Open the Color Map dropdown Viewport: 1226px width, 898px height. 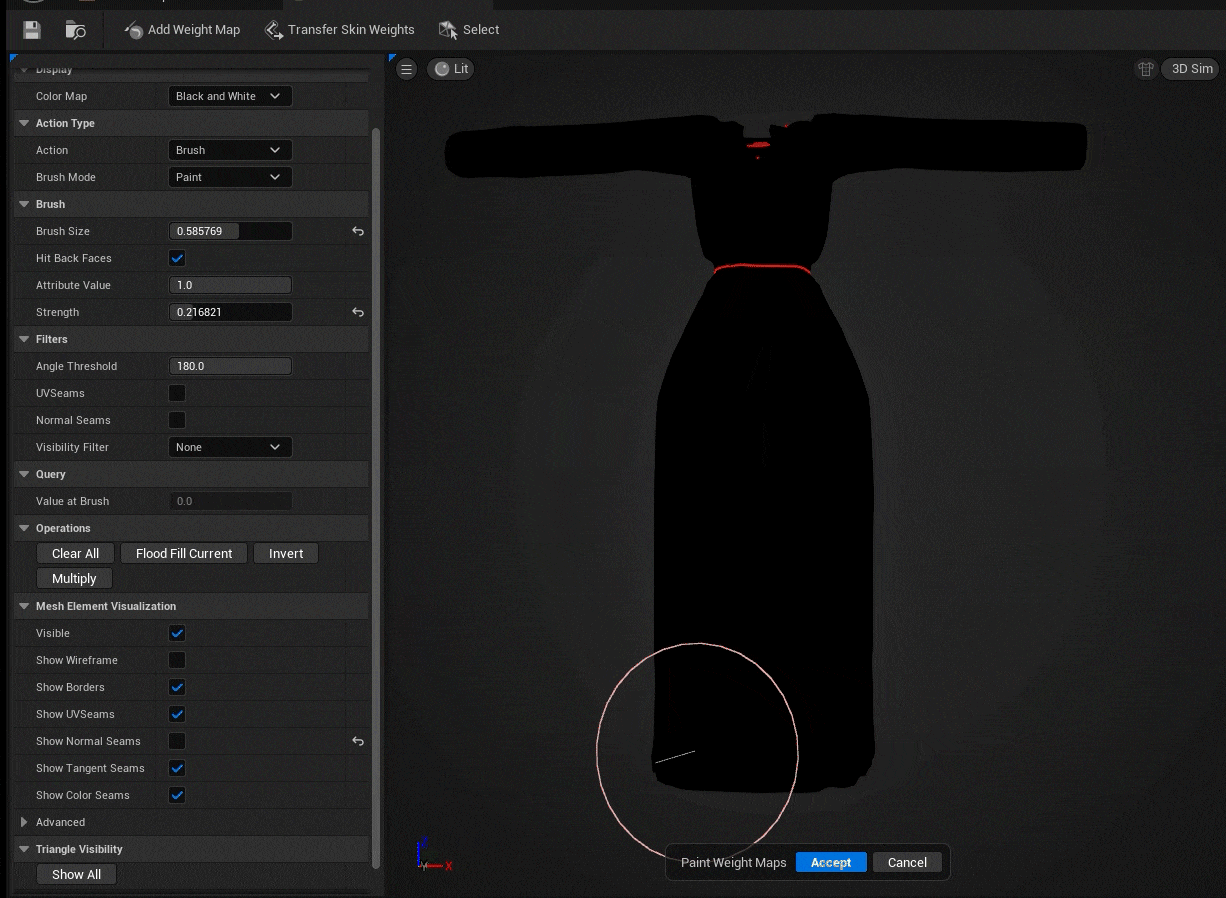click(x=230, y=96)
